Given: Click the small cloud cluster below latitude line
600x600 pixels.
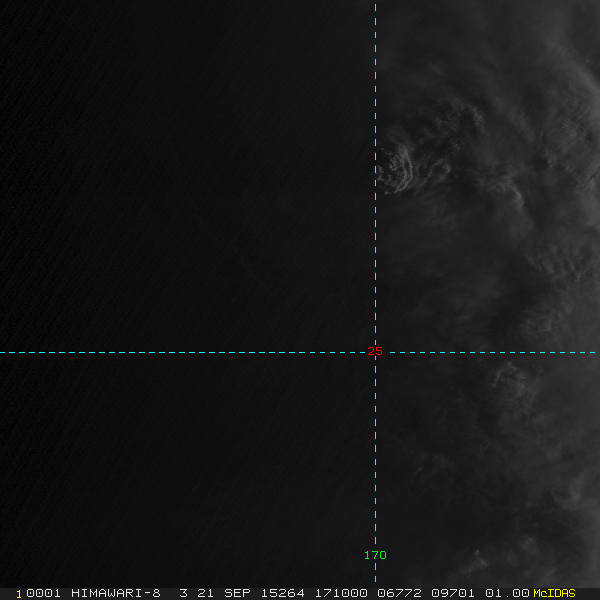Looking at the screenshot, I should (x=510, y=378).
